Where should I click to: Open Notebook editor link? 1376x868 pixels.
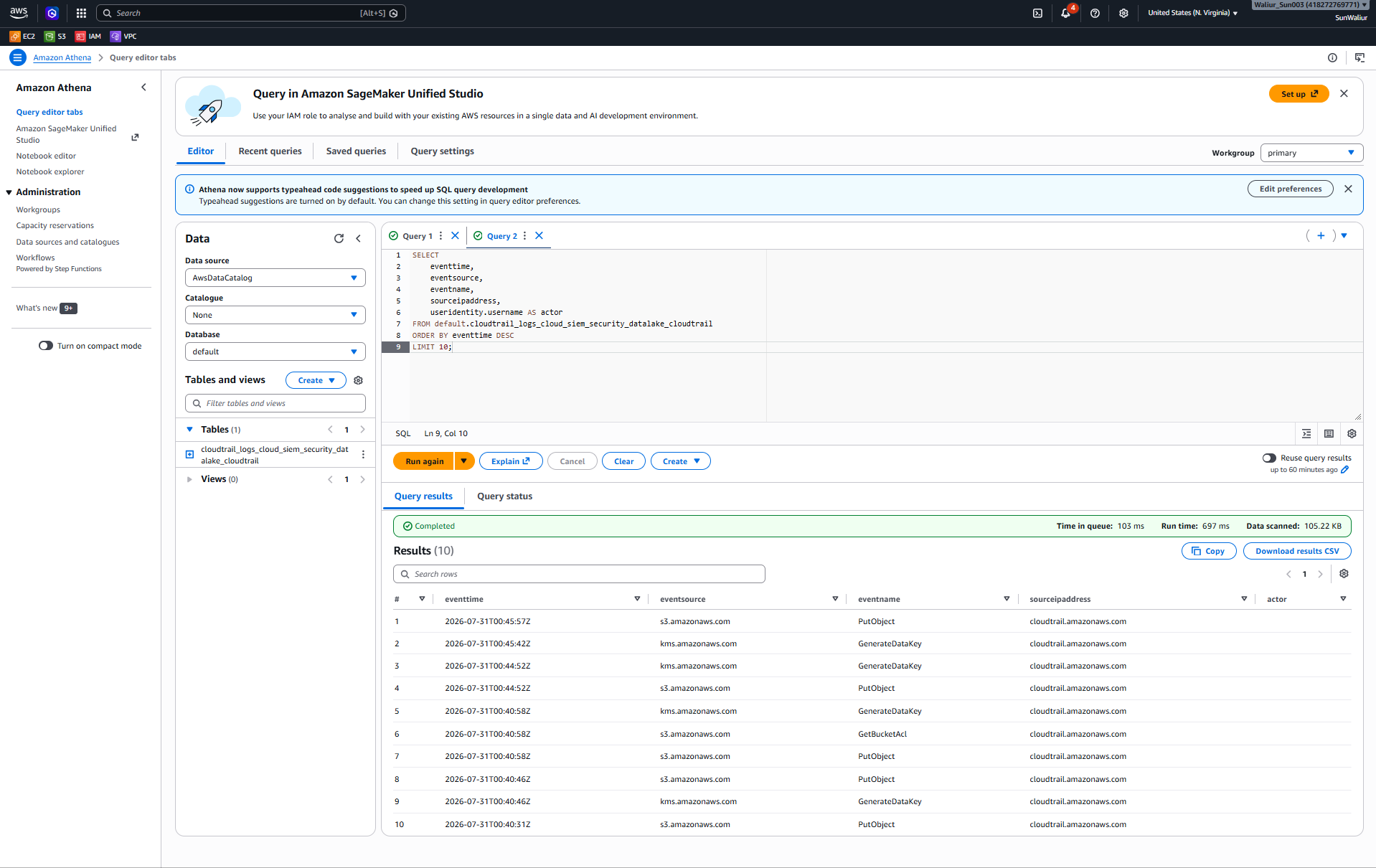(46, 156)
